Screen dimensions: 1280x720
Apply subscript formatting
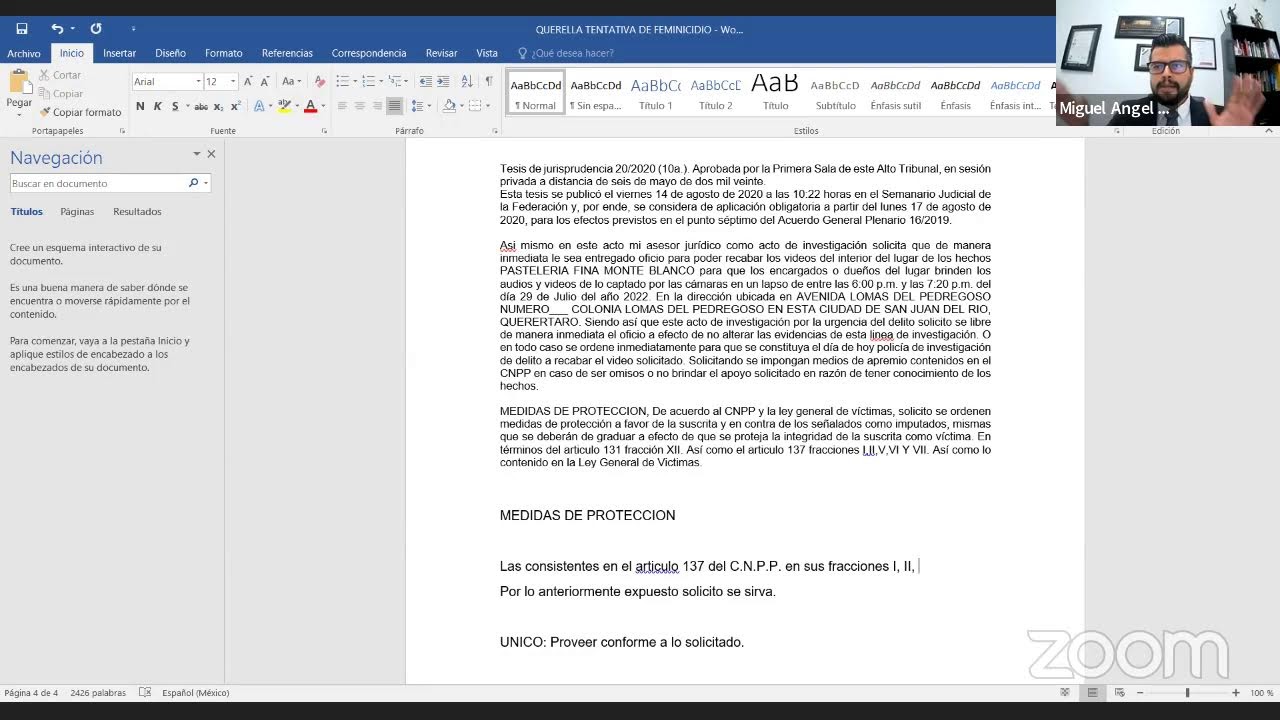218,106
